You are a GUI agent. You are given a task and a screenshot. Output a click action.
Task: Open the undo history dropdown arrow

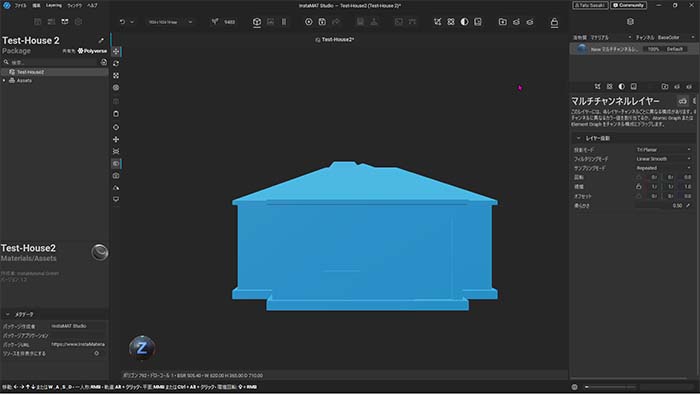click(x=132, y=22)
